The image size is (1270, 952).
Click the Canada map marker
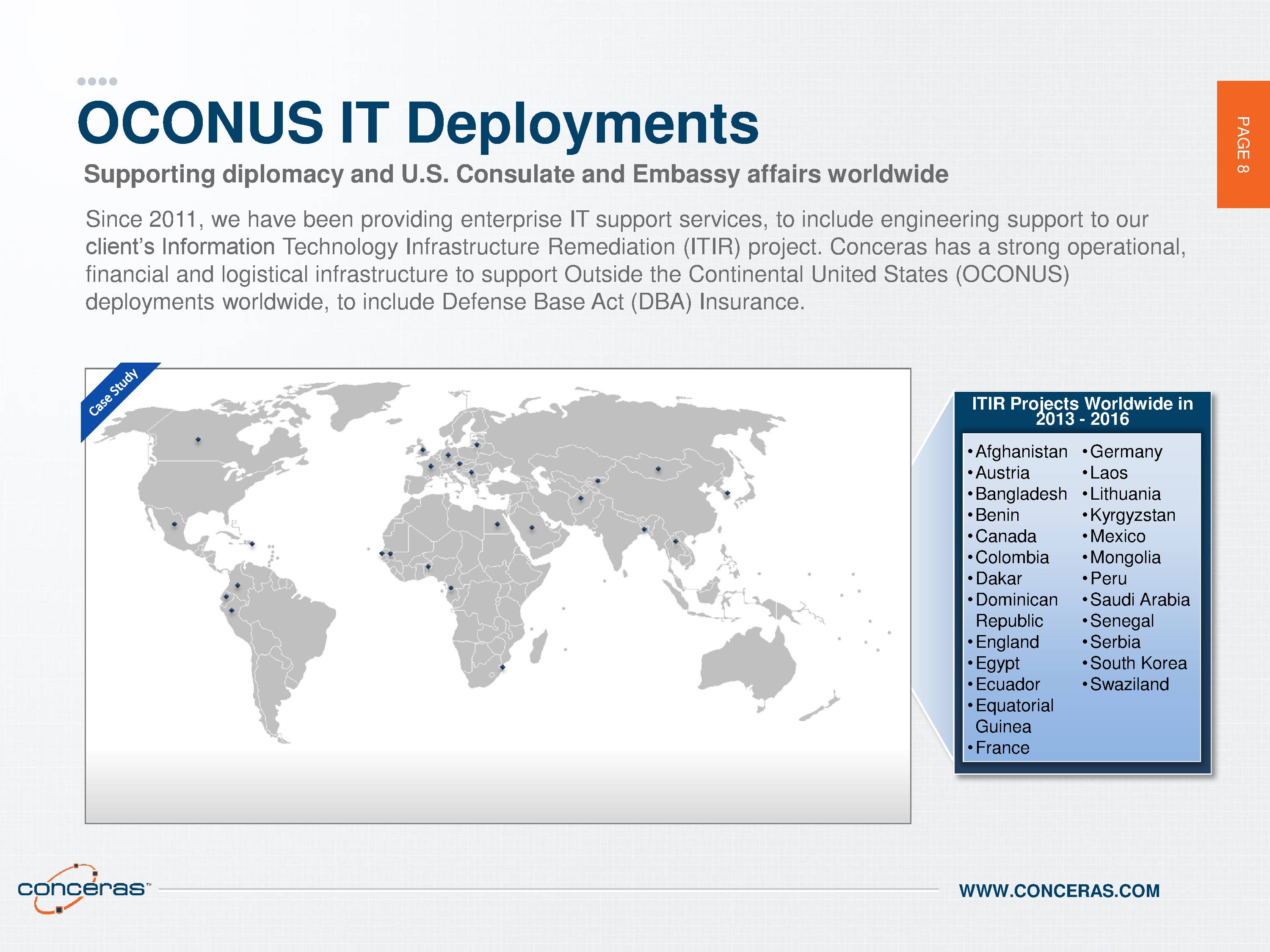198,440
